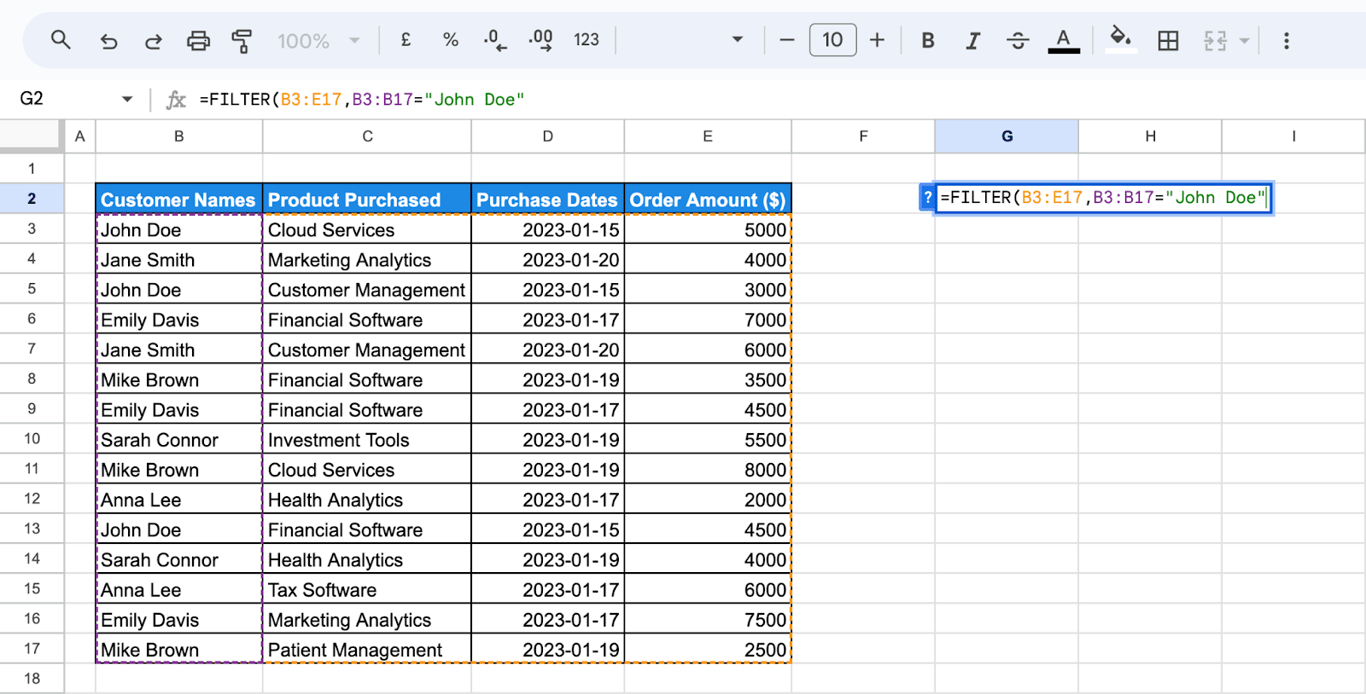
Task: Select the cell with amount 8000
Action: 707,469
